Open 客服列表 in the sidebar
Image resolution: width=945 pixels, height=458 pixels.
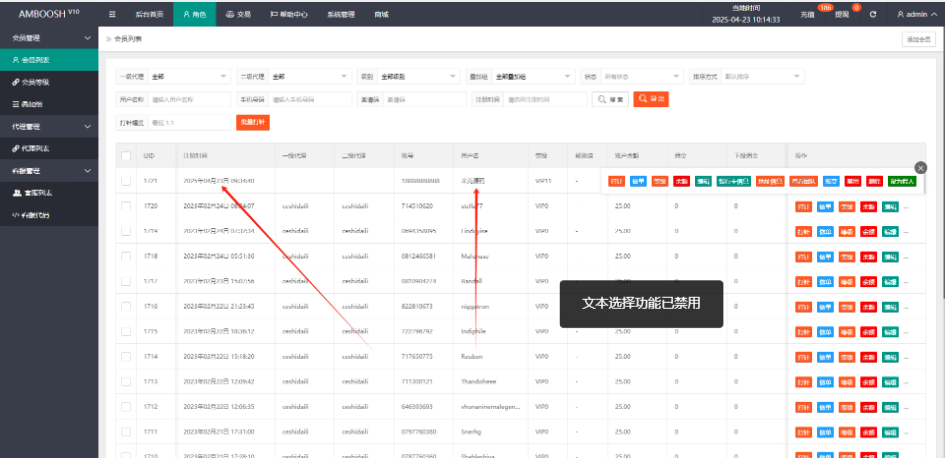(49, 193)
